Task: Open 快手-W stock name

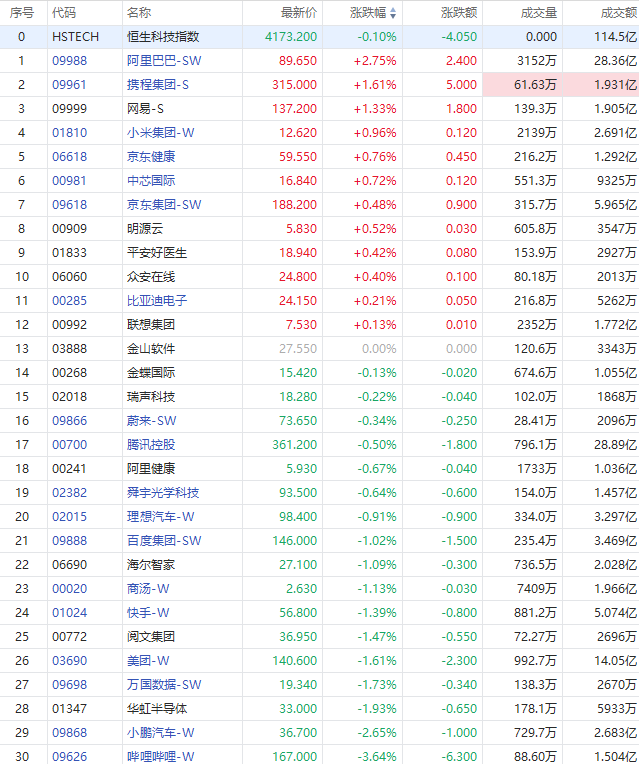Action: [x=148, y=612]
